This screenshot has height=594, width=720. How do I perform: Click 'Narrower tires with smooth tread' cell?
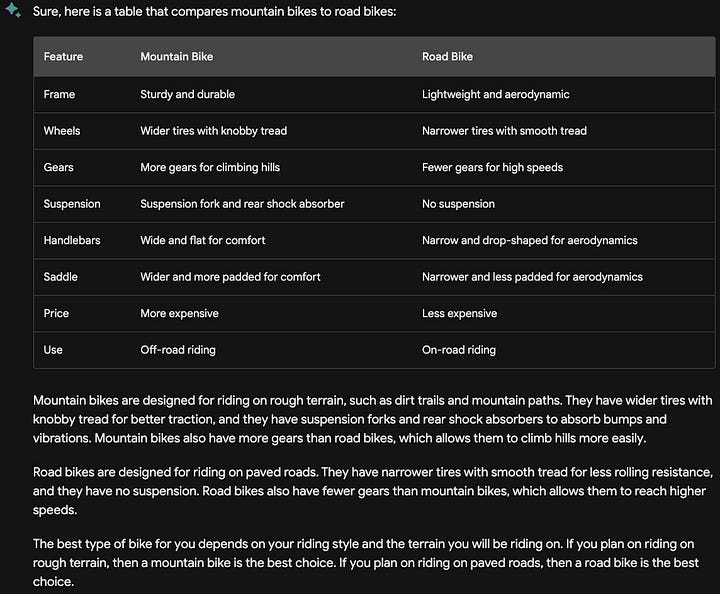click(504, 131)
